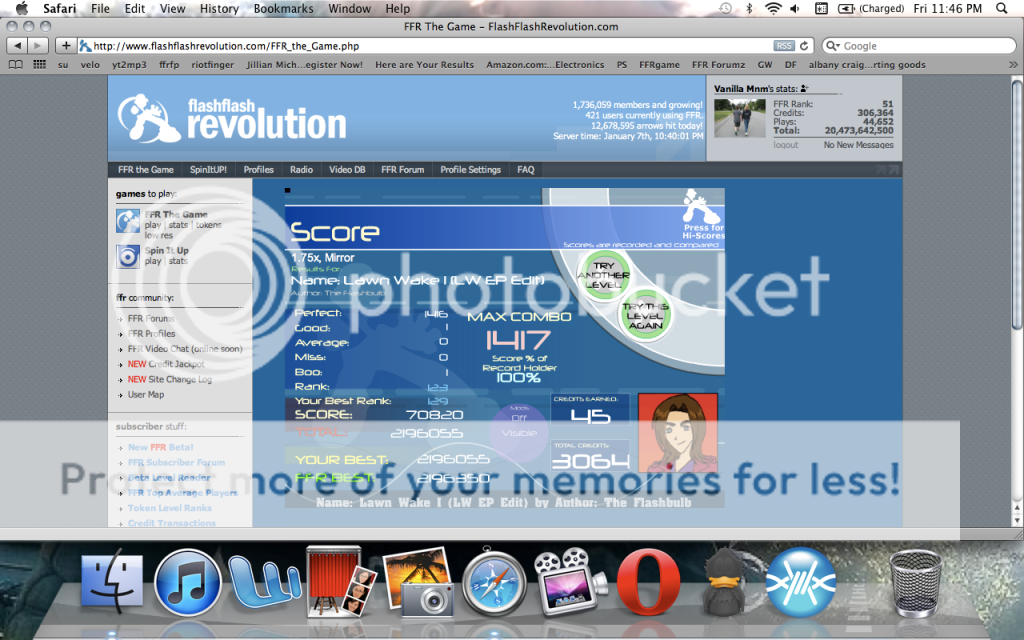This screenshot has width=1024, height=640.
Task: Toggle the Mods Off Visible circle
Action: 519,427
